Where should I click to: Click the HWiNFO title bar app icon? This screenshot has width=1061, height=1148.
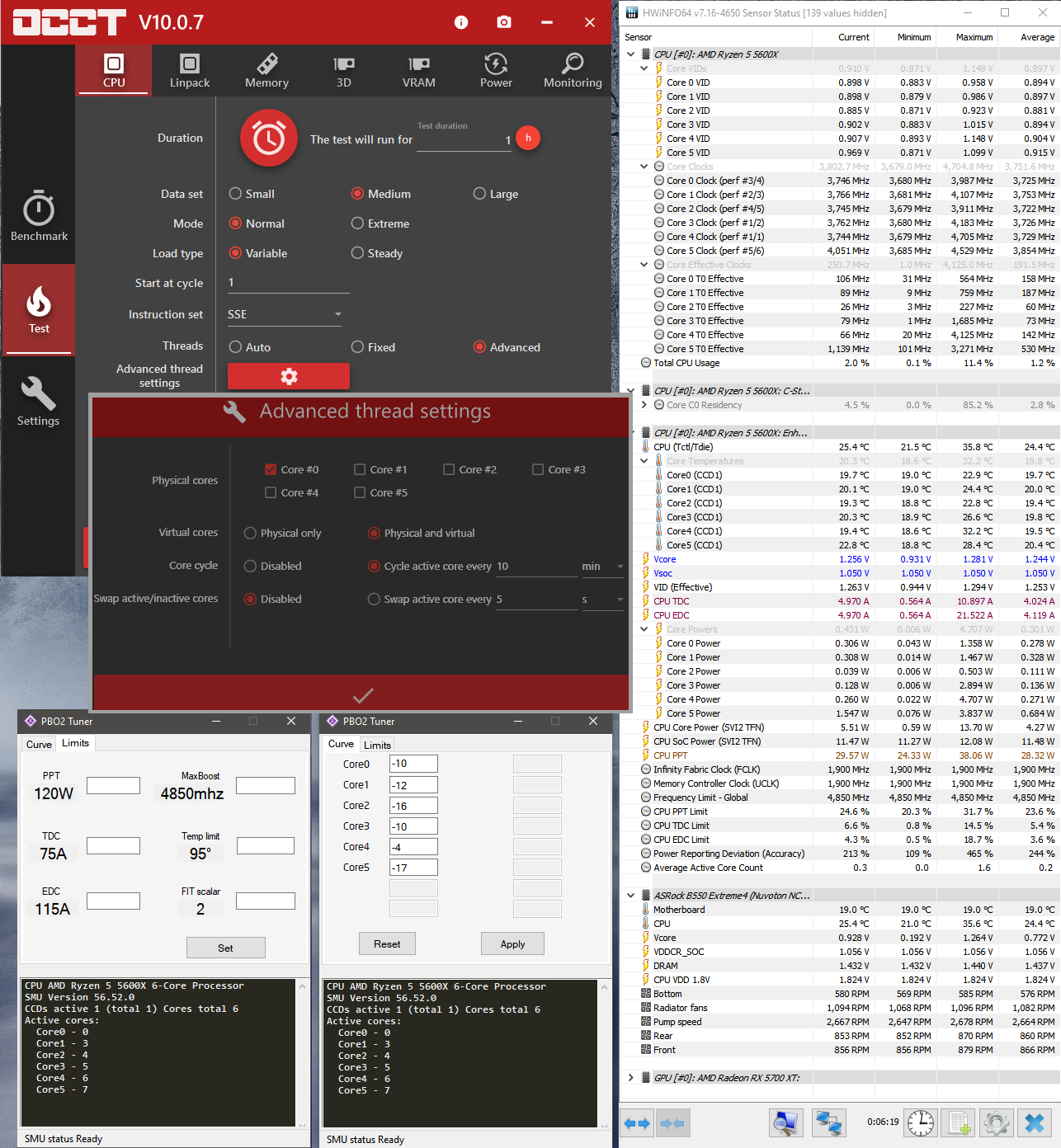[632, 12]
